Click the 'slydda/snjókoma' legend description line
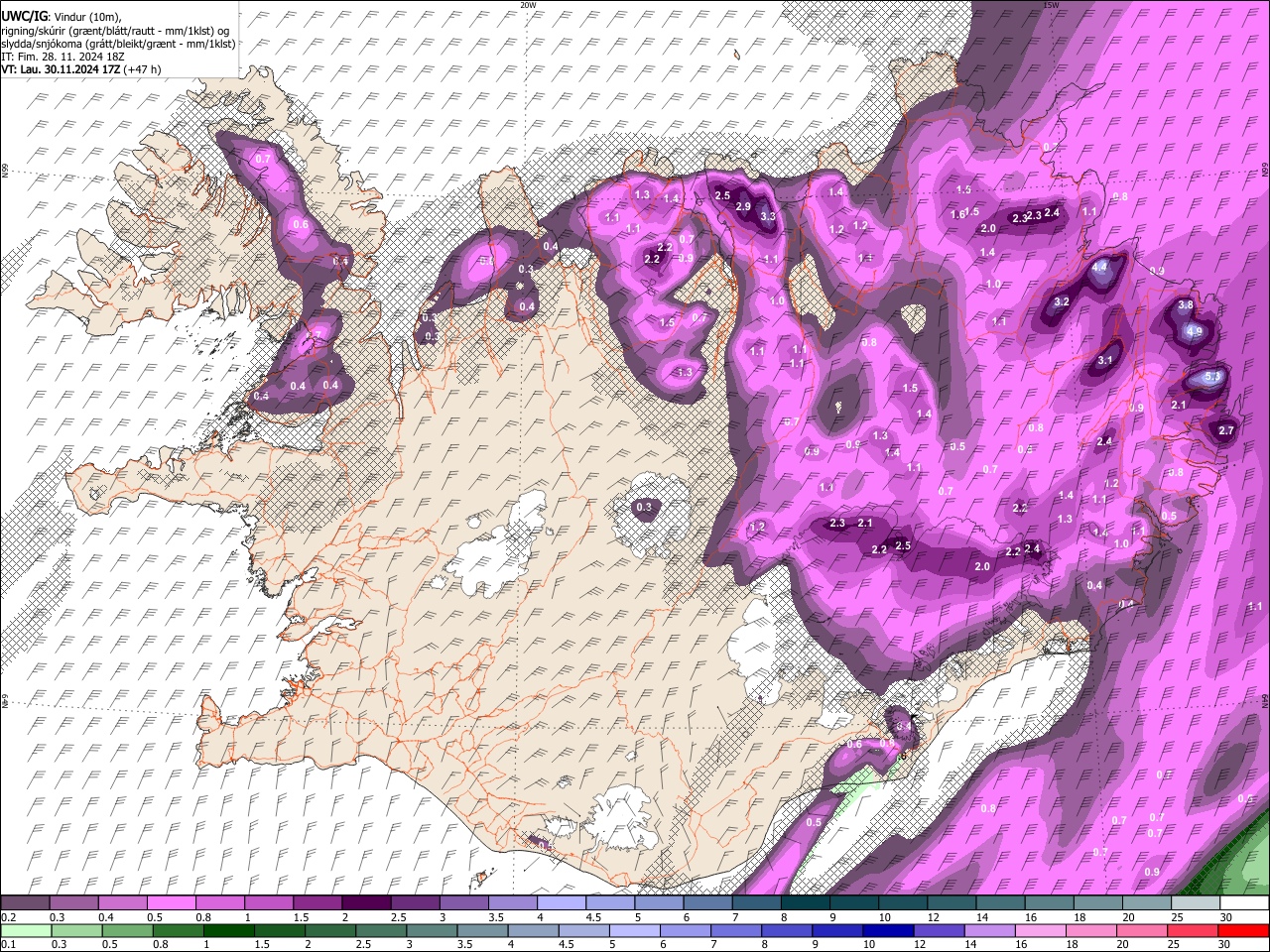 tap(118, 44)
